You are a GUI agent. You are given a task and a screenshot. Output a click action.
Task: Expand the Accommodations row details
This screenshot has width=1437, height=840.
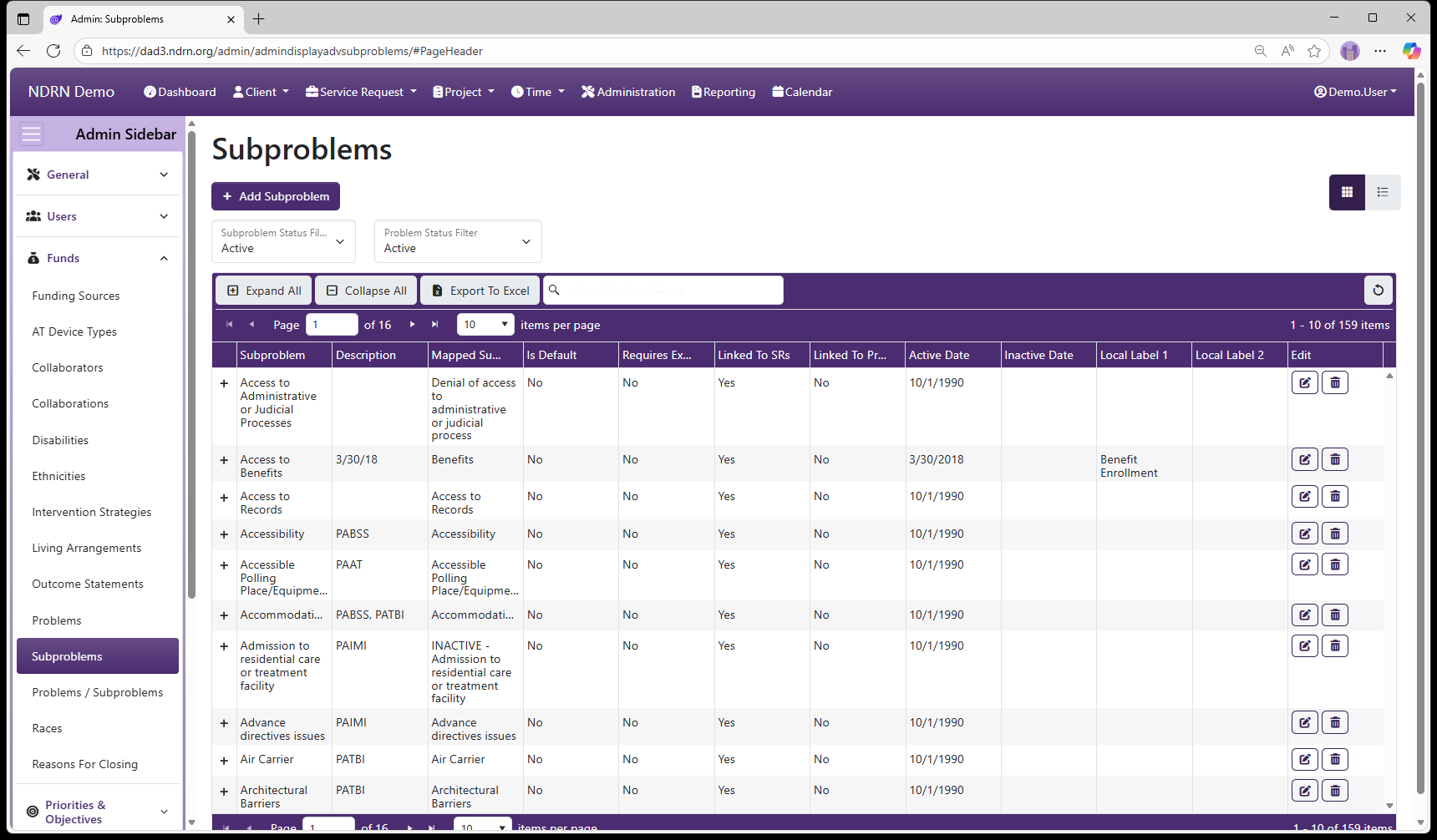(224, 615)
